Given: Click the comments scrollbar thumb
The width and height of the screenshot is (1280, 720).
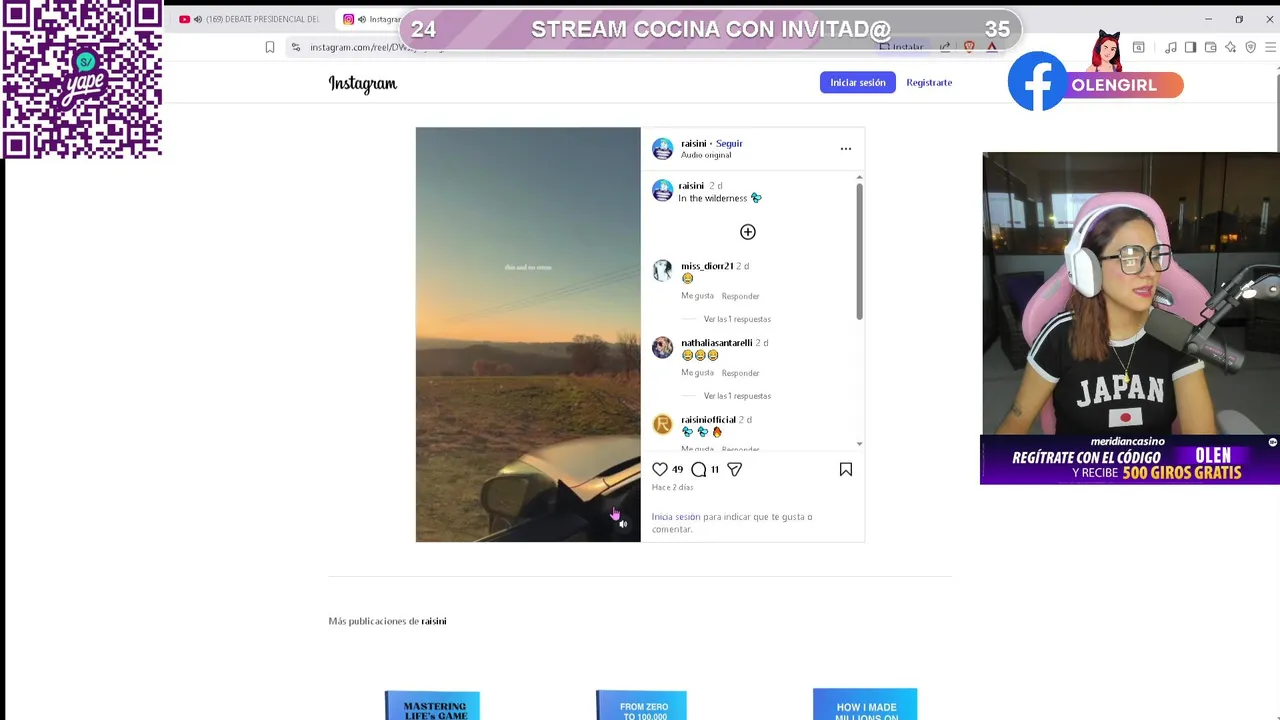Looking at the screenshot, I should (859, 252).
